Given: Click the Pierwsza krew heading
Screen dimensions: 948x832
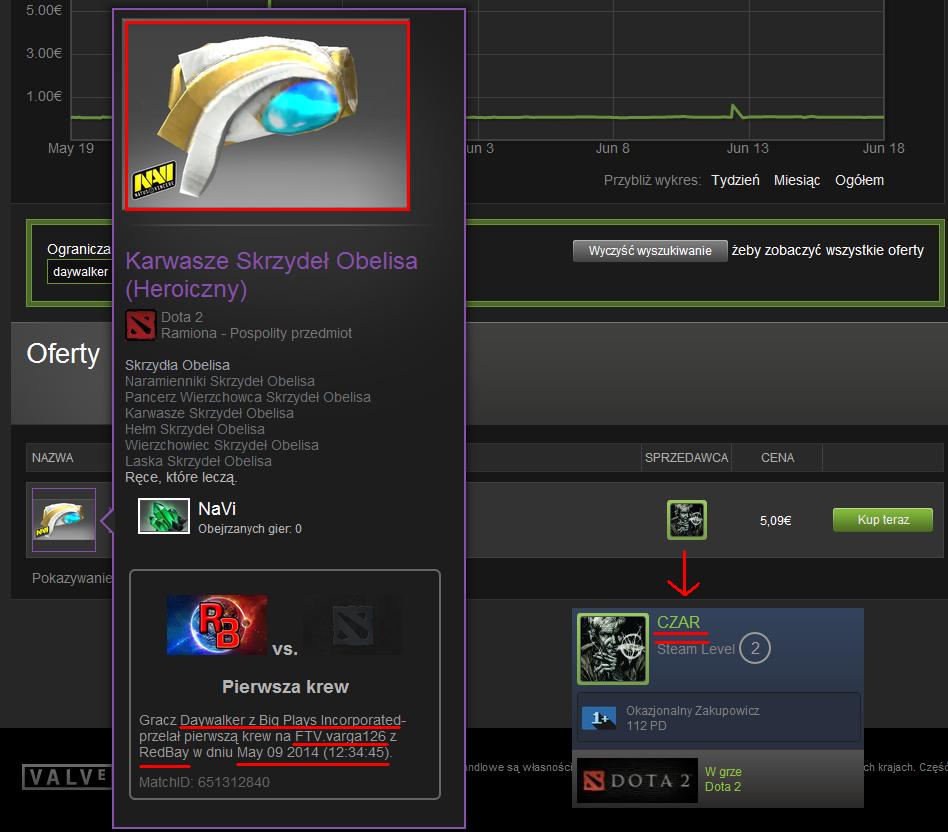Looking at the screenshot, I should [x=285, y=687].
